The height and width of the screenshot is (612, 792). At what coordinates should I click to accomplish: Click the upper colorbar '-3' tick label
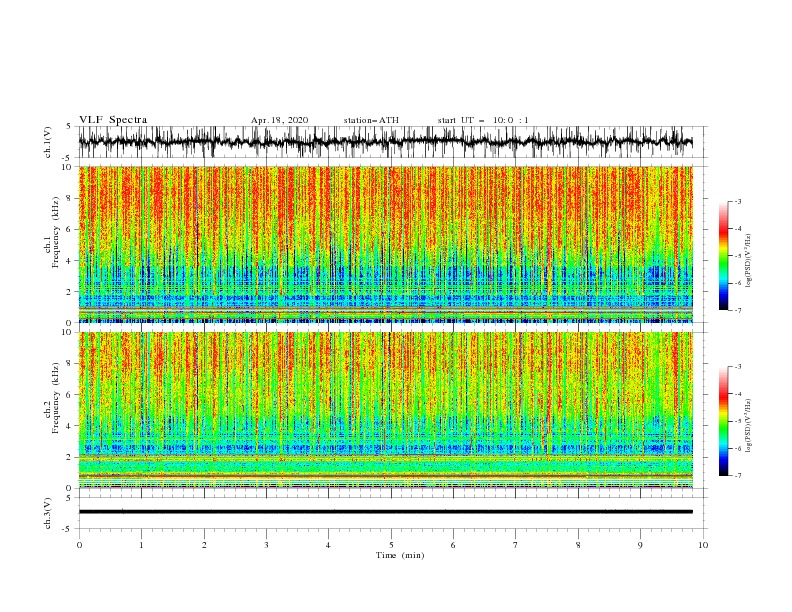tap(738, 201)
